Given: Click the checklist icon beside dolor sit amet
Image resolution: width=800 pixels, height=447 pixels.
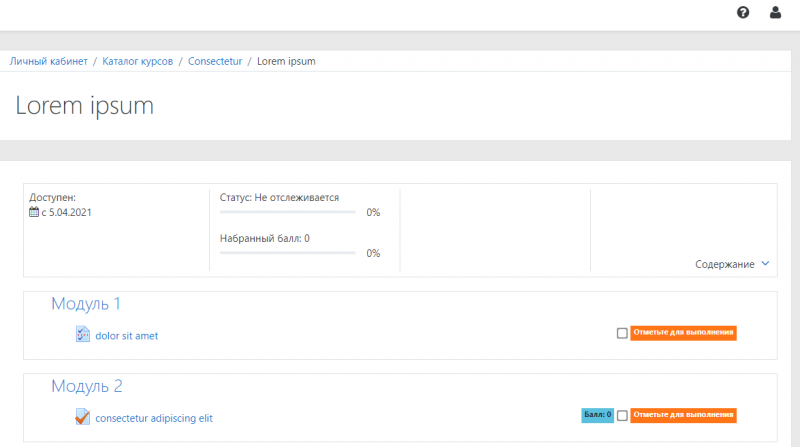Looking at the screenshot, I should tap(83, 334).
